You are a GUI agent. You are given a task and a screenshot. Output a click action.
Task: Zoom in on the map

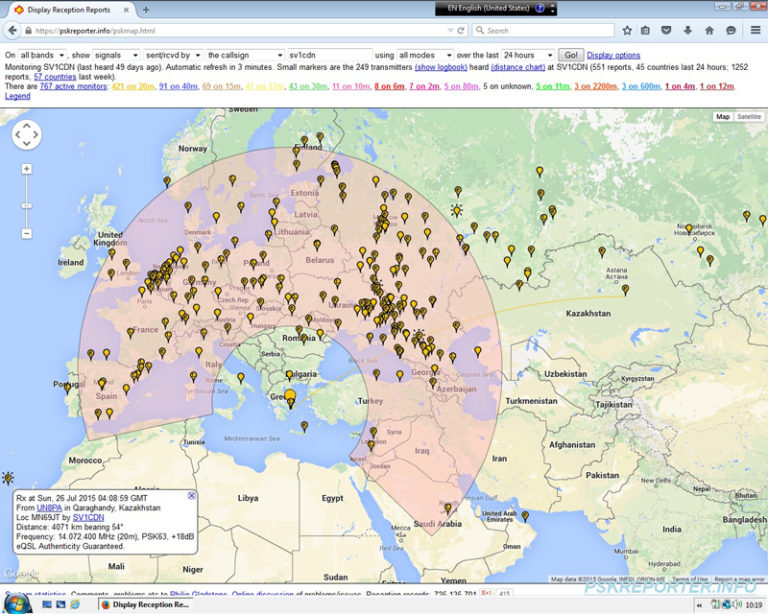[27, 168]
